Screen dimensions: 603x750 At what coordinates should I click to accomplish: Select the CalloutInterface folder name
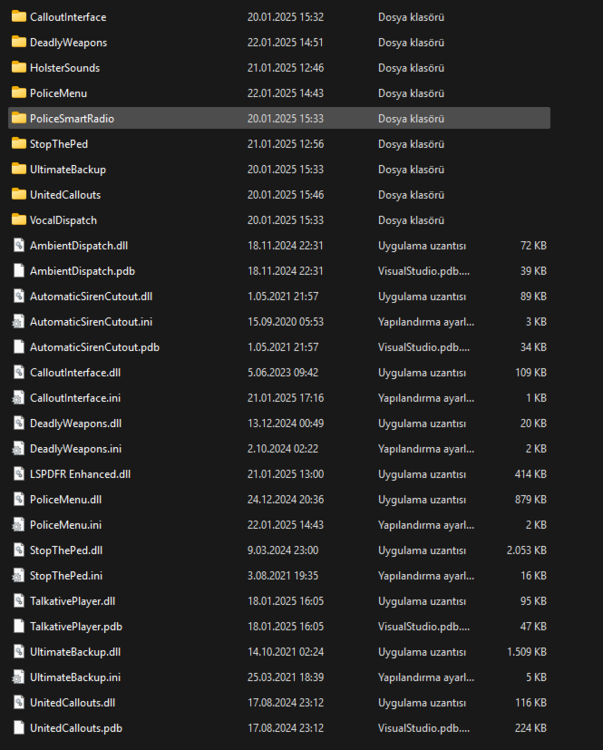point(68,17)
